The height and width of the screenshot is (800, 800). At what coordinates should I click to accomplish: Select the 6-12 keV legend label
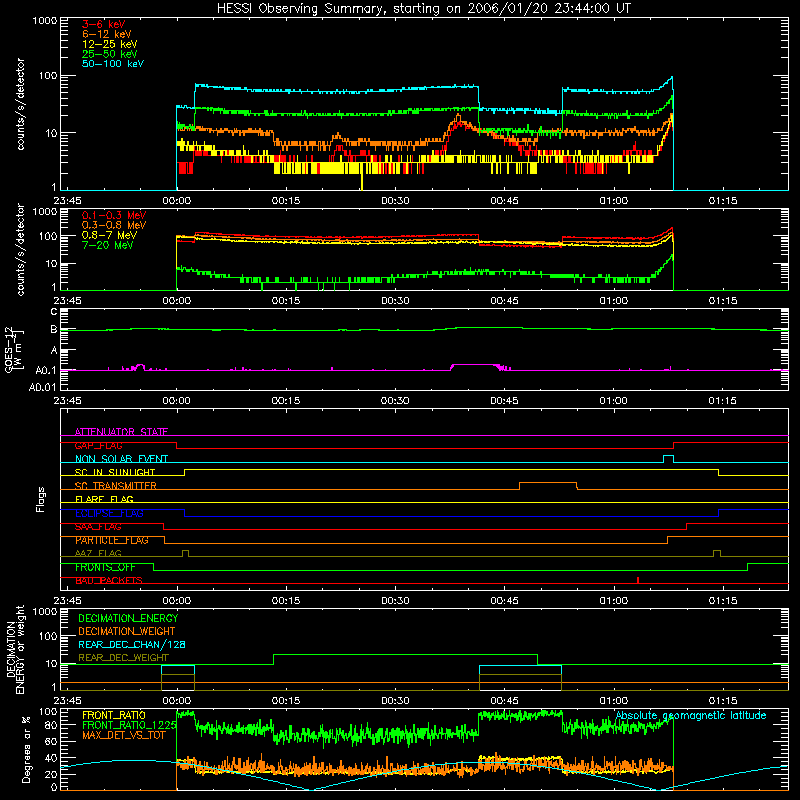106,34
